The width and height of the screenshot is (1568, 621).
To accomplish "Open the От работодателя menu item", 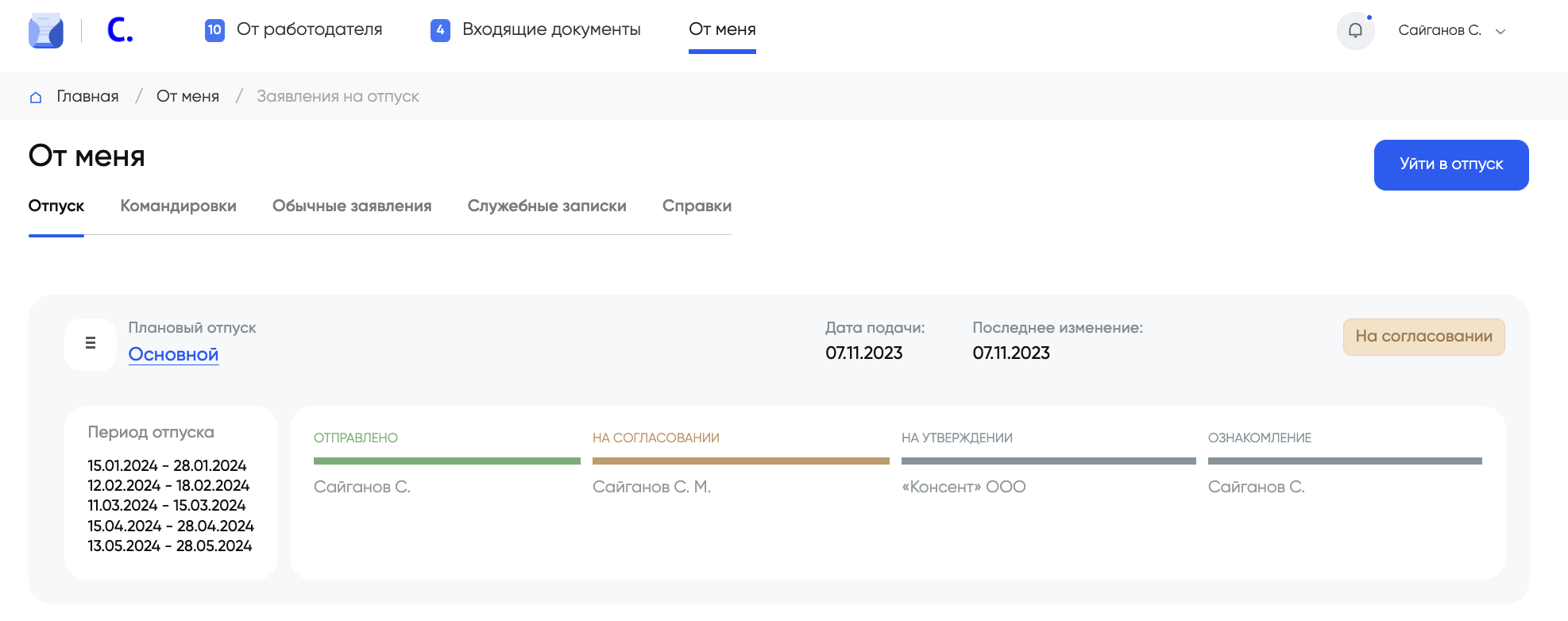I will pos(309,29).
